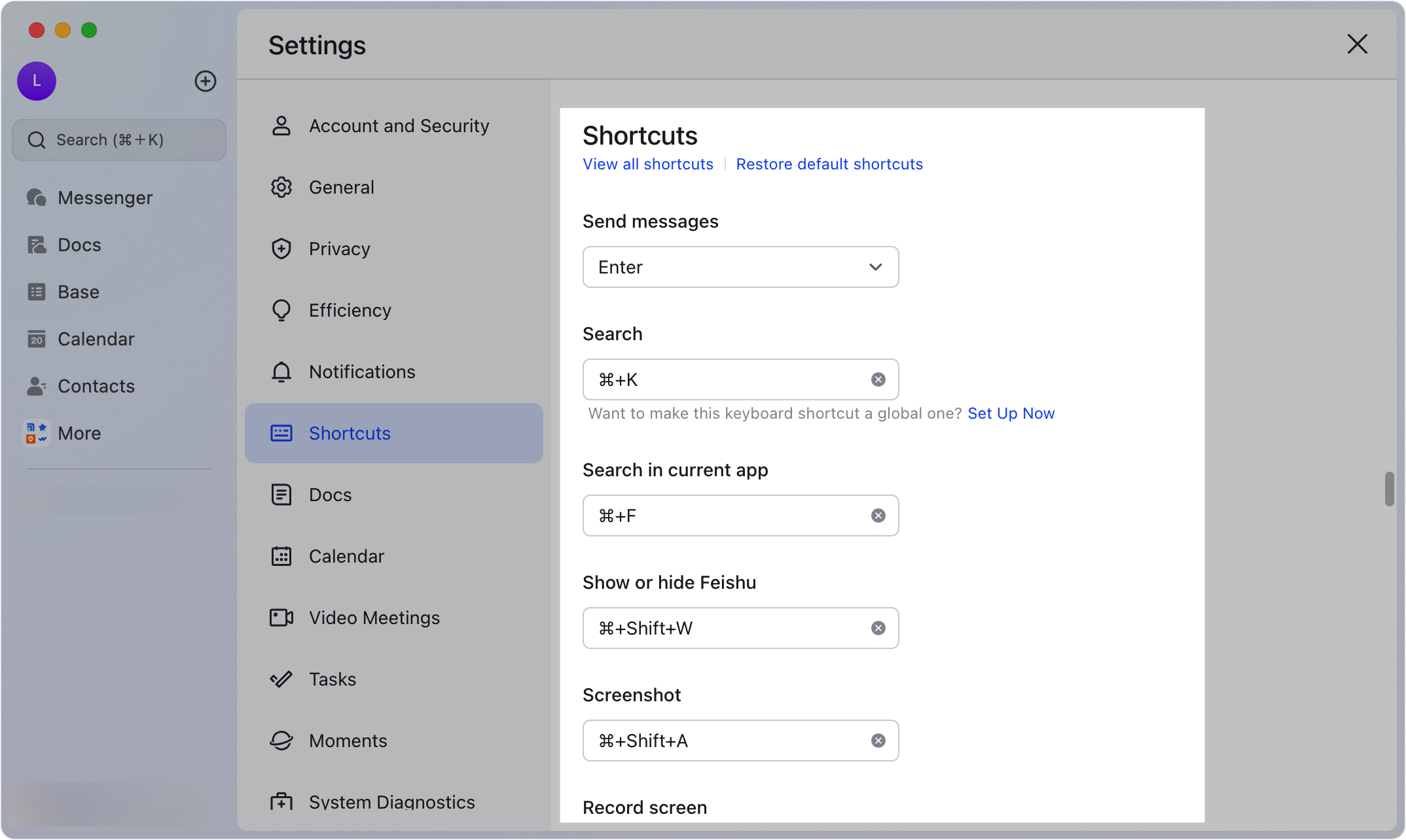Switch to the Shortcuts settings tab

point(350,433)
